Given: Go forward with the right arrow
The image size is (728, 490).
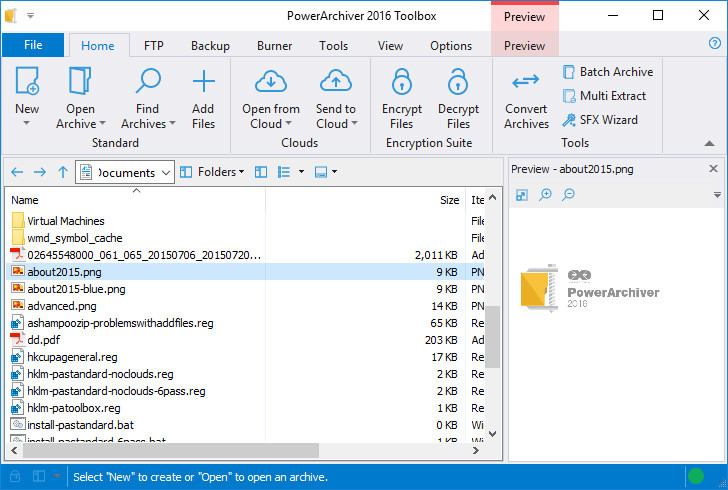Looking at the screenshot, I should point(40,172).
